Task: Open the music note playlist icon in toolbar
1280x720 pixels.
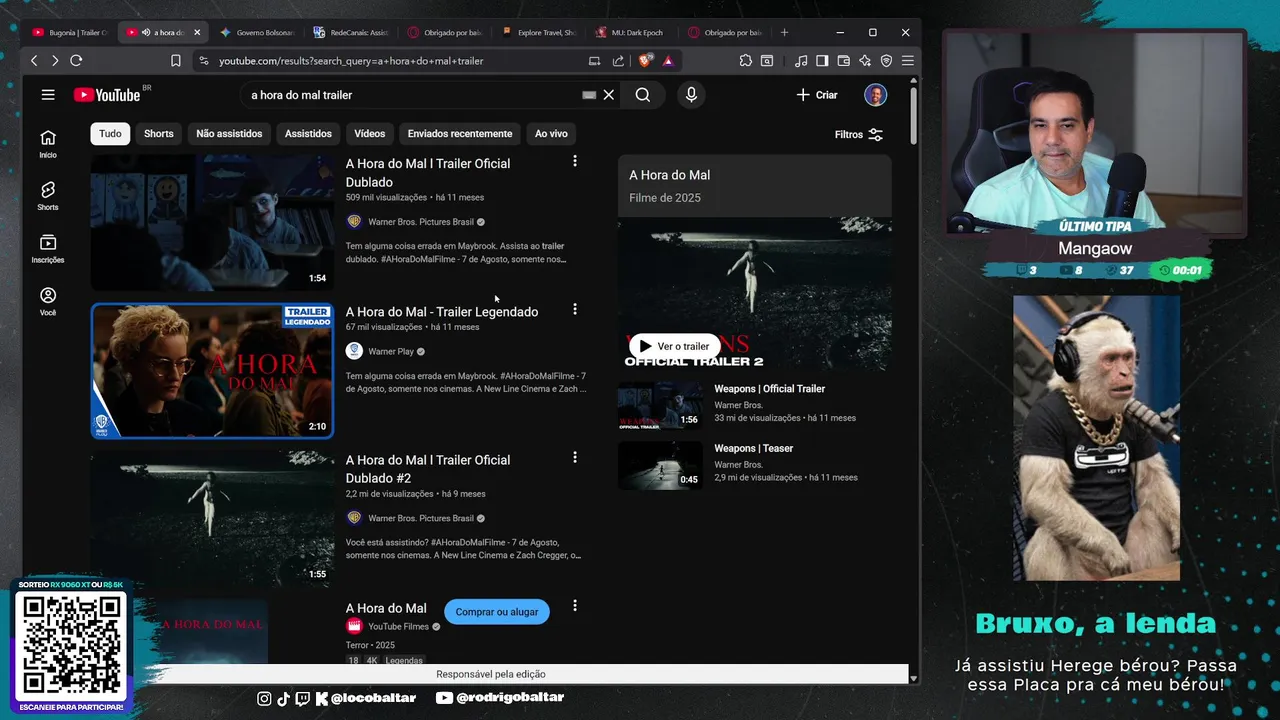Action: pos(801,61)
